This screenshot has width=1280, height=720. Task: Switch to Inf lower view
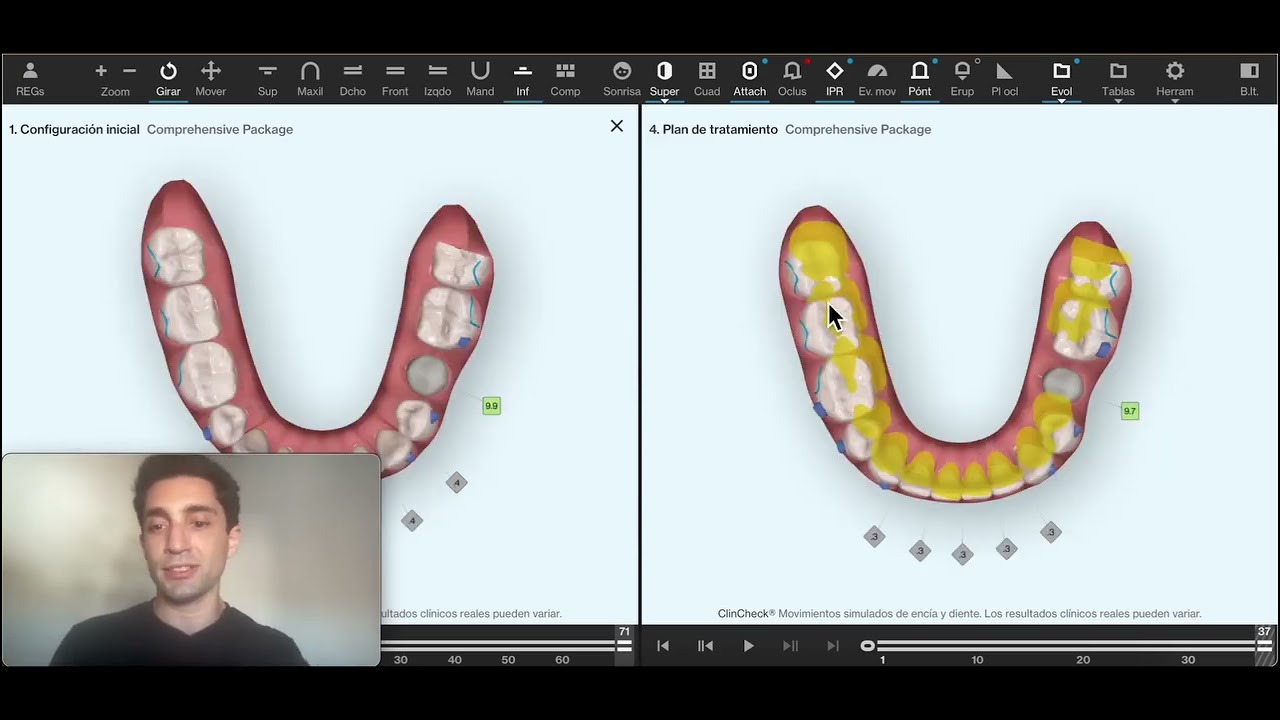522,79
